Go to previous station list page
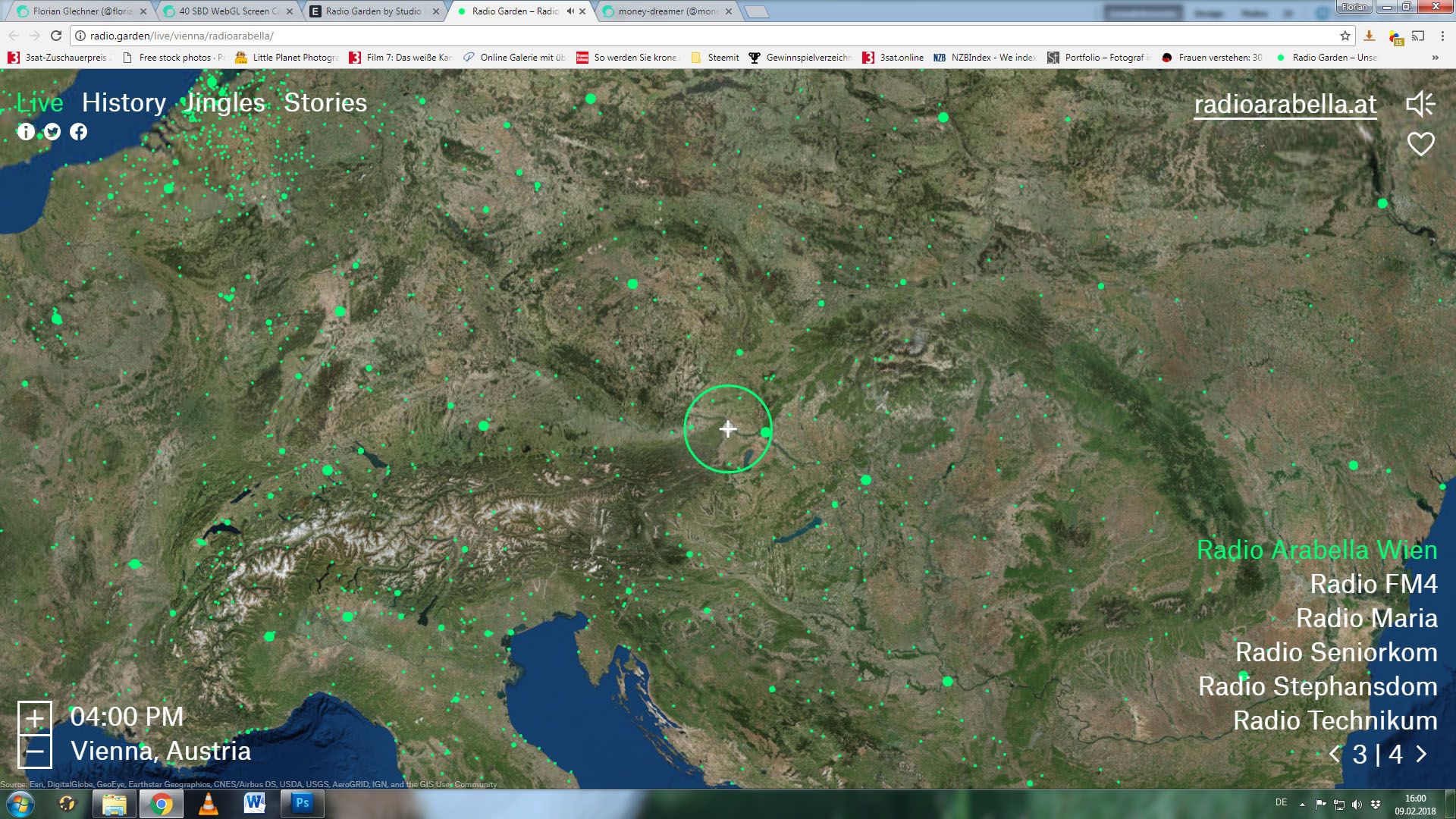This screenshot has width=1456, height=819. coord(1335,755)
